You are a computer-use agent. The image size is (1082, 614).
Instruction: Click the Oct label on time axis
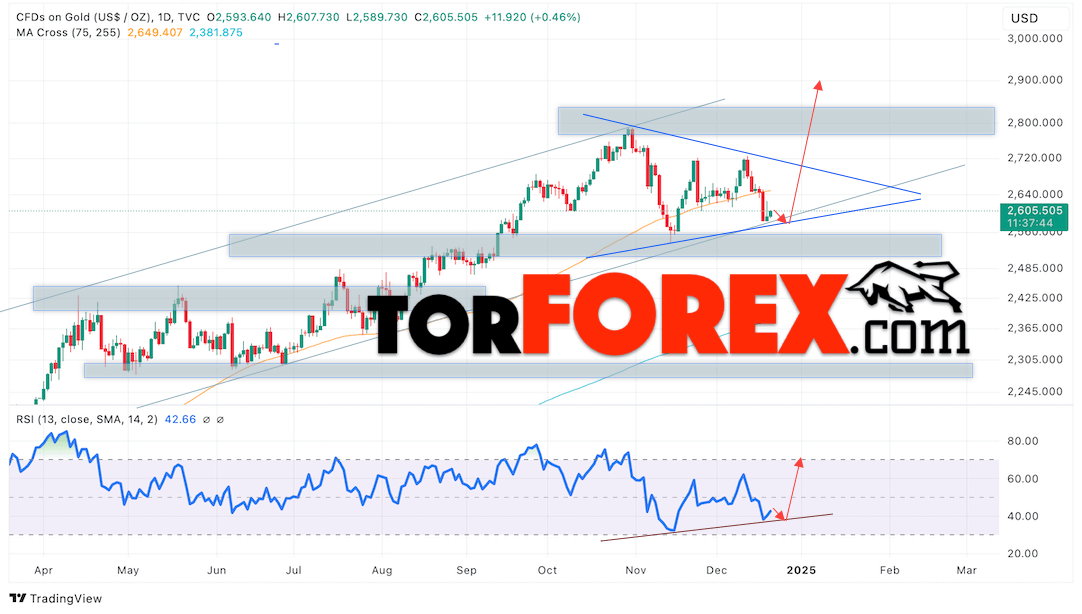pos(547,571)
